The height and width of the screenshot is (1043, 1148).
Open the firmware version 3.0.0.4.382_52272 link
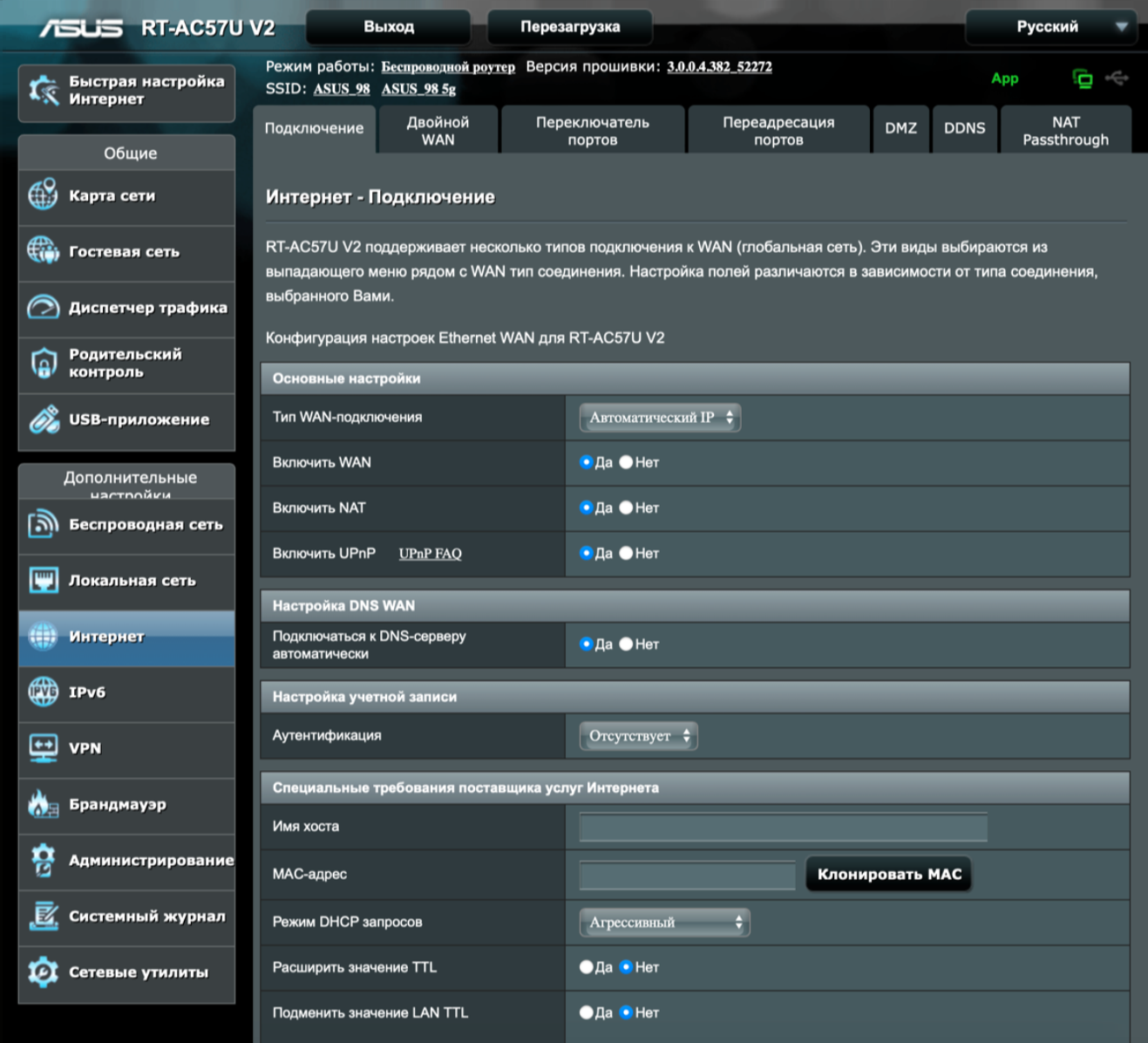tap(719, 67)
